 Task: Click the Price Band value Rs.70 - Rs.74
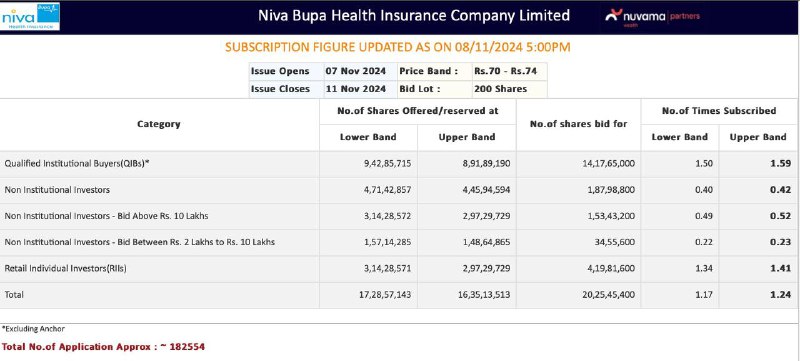point(505,71)
